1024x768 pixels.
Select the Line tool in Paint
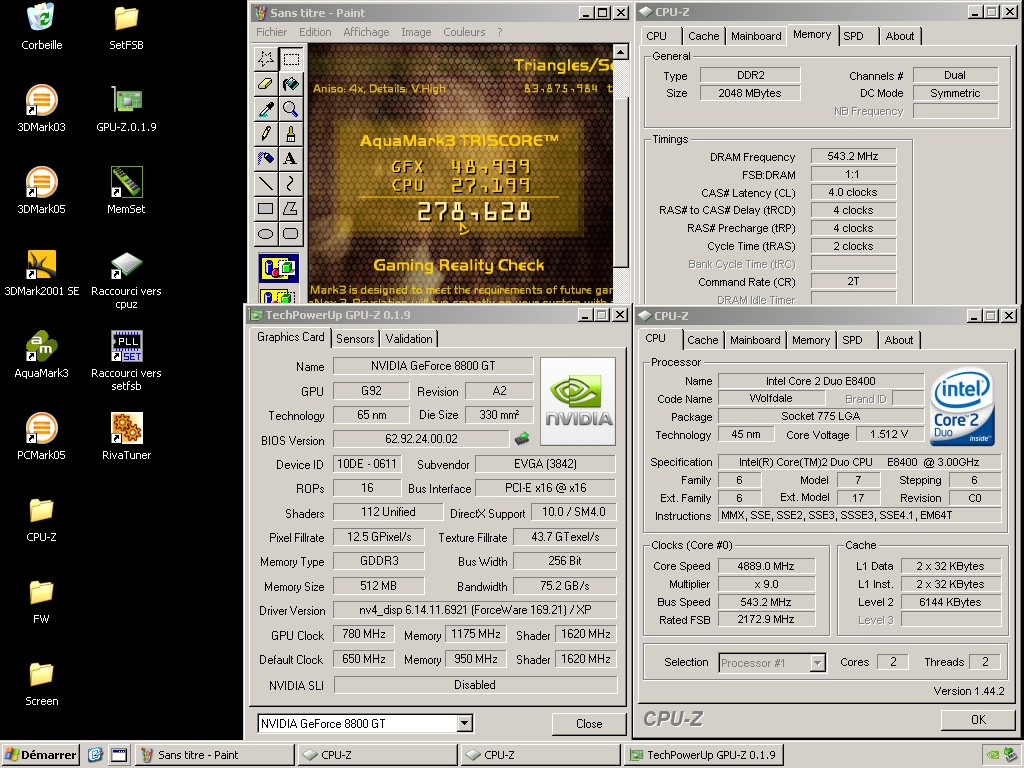[266, 183]
